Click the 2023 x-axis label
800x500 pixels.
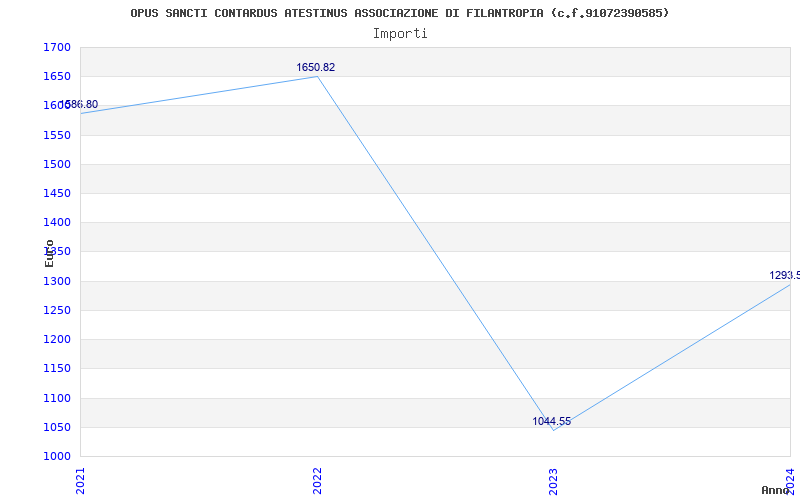click(554, 481)
